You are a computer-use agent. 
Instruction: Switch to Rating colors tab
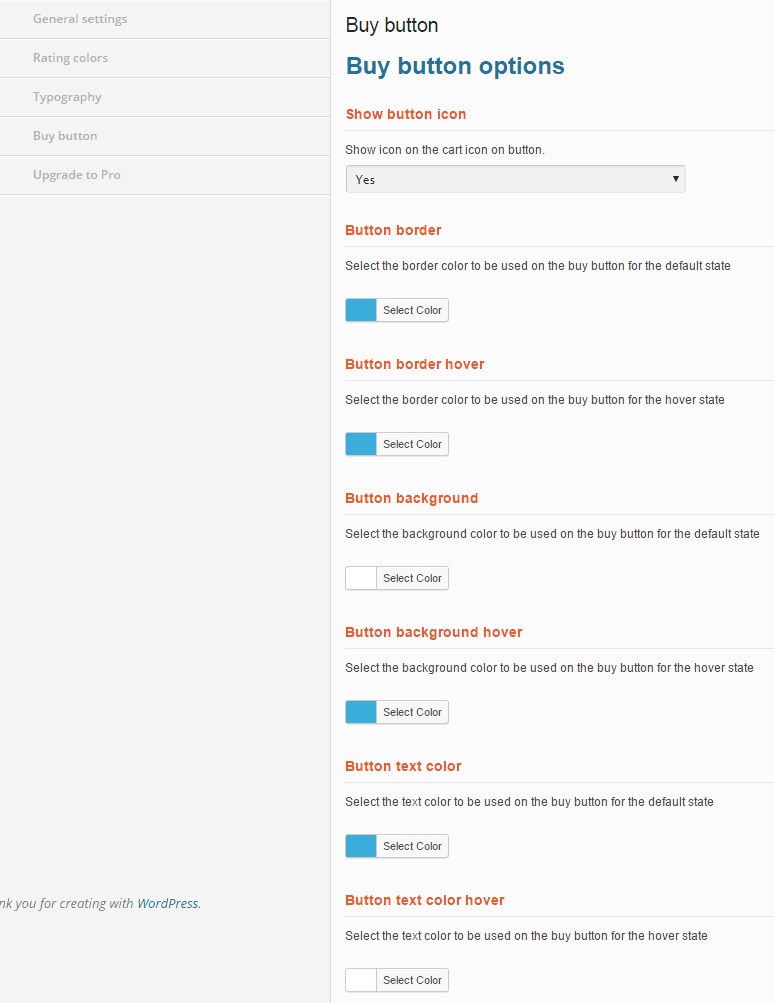165,58
